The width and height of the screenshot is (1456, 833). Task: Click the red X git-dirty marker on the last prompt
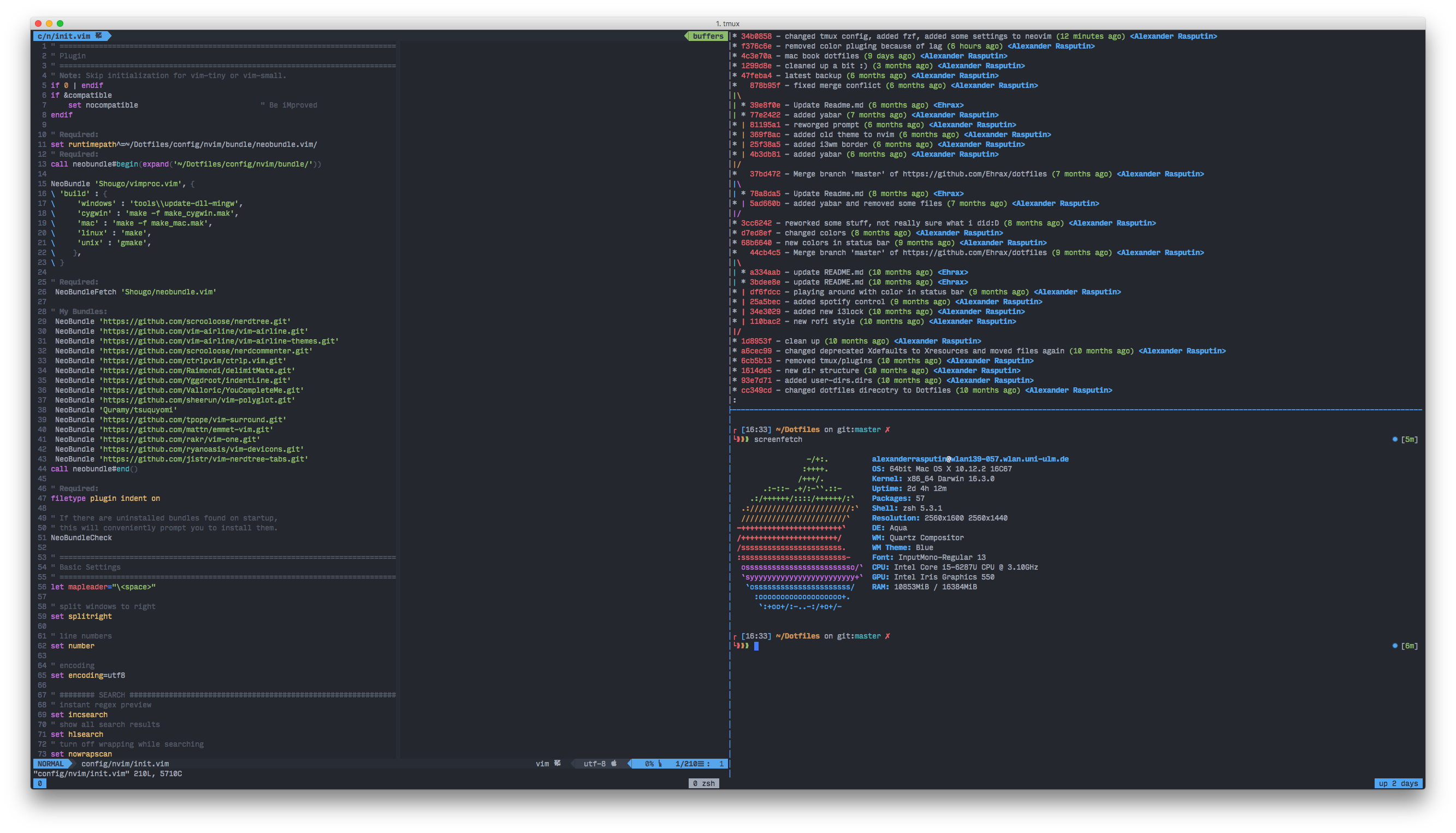pos(887,636)
